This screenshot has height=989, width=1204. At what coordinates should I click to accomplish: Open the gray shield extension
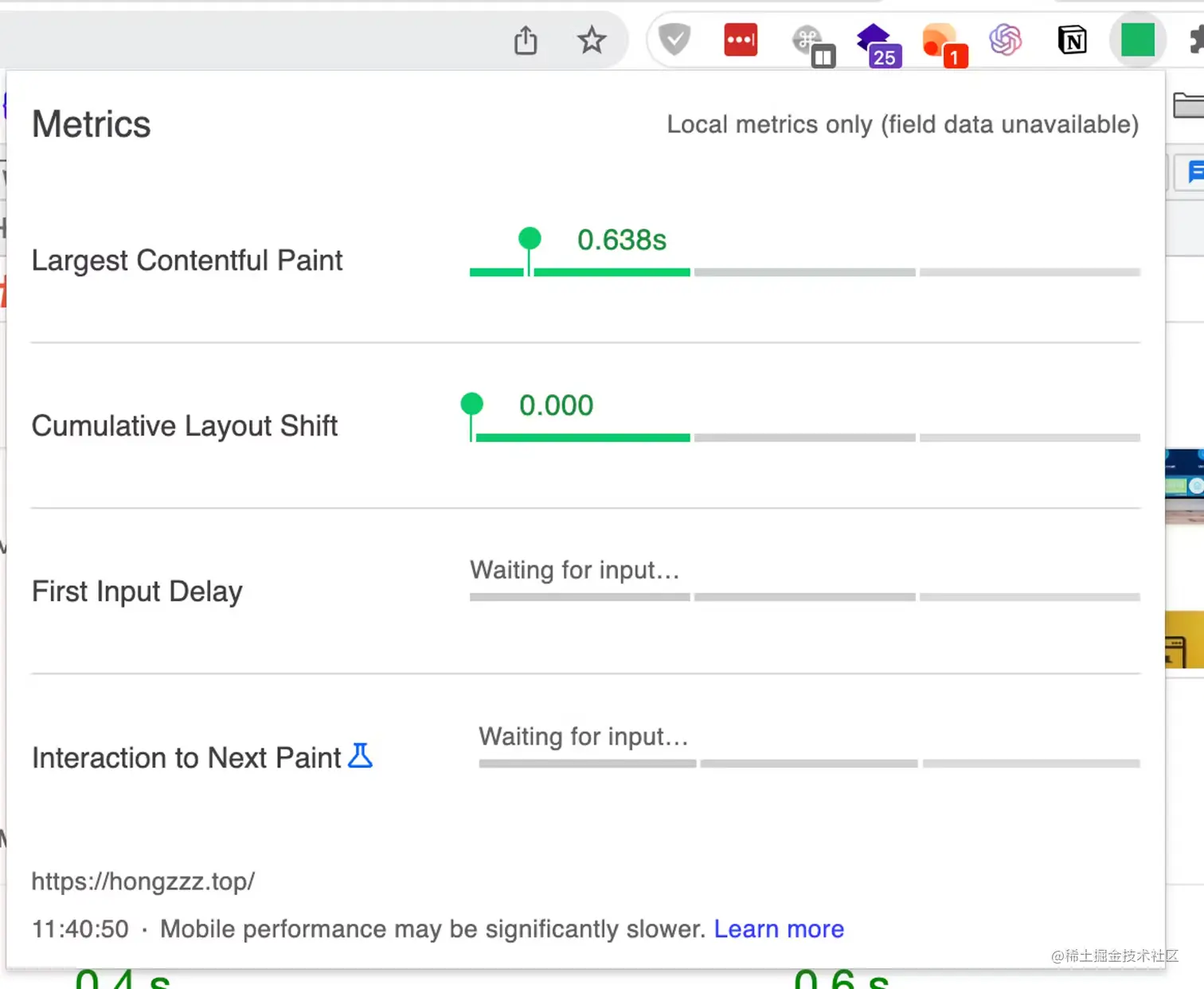pyautogui.click(x=674, y=40)
